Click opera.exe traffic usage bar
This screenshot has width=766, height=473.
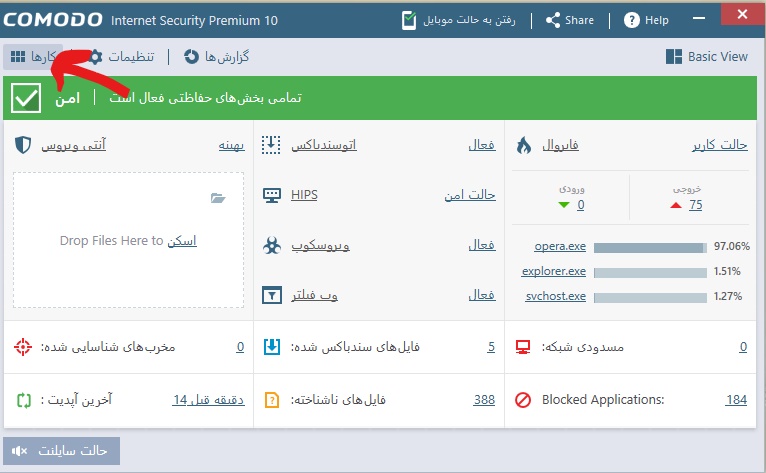(650, 248)
